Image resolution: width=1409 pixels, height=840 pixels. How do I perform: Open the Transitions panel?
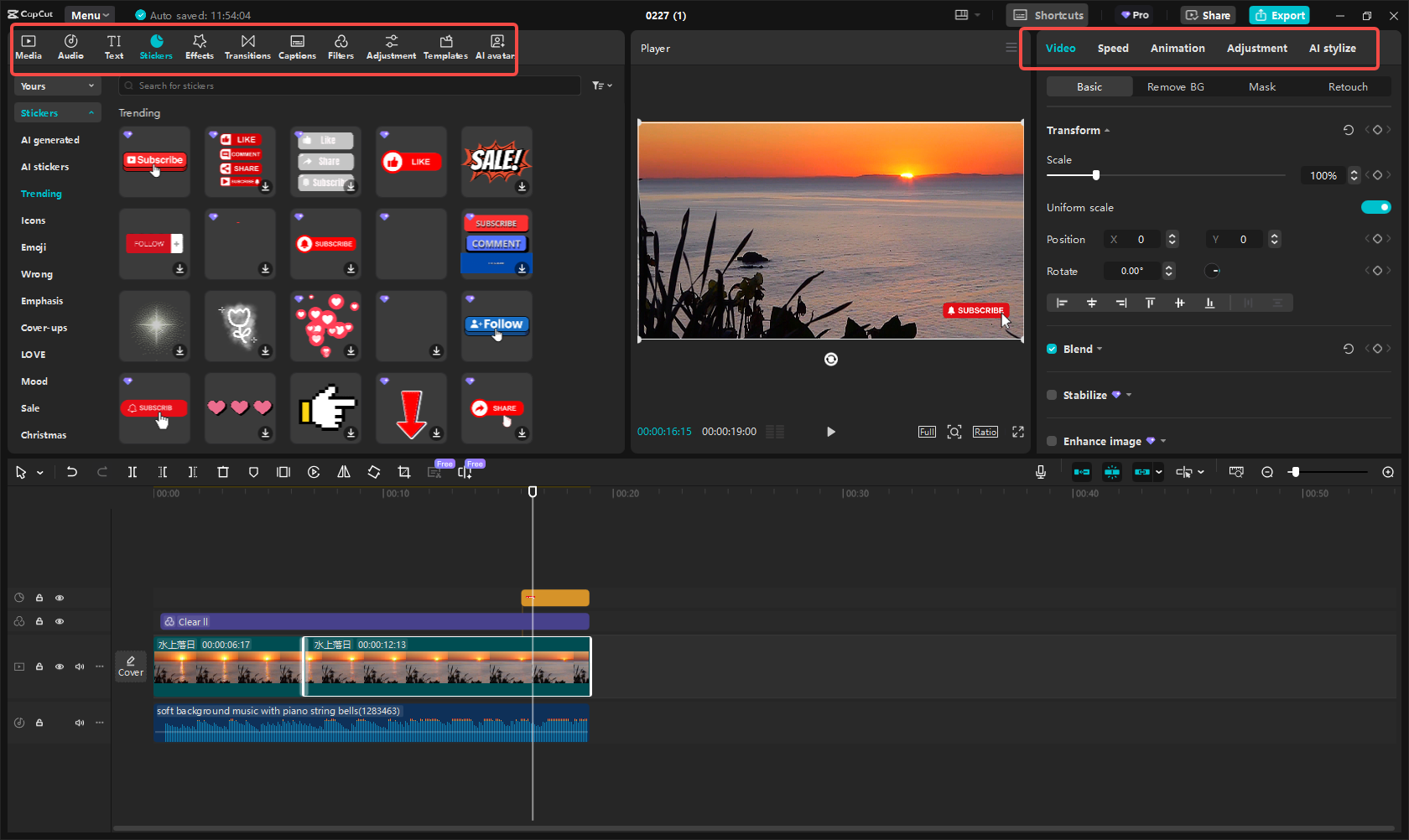(x=247, y=47)
